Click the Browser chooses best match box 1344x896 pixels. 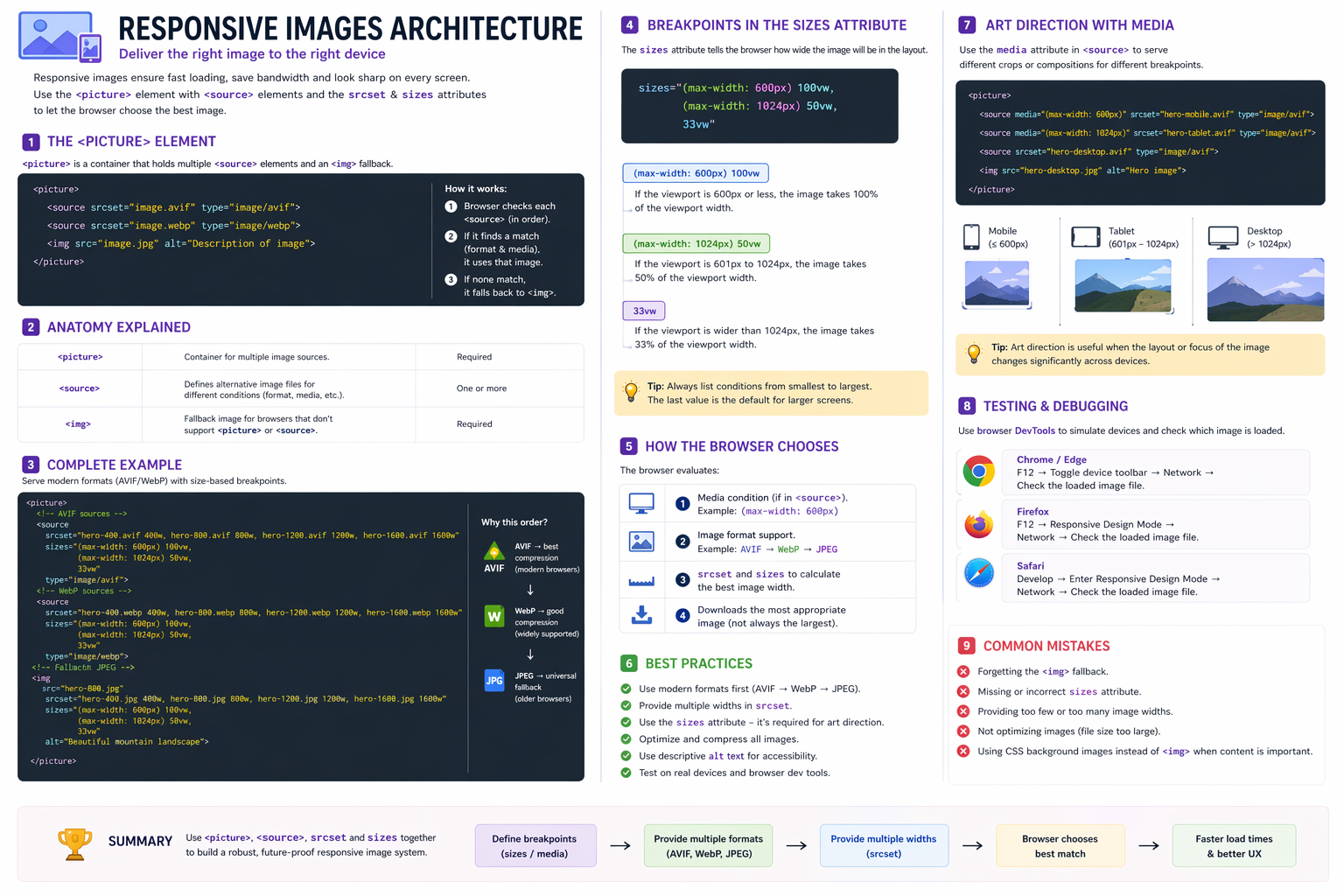1060,846
